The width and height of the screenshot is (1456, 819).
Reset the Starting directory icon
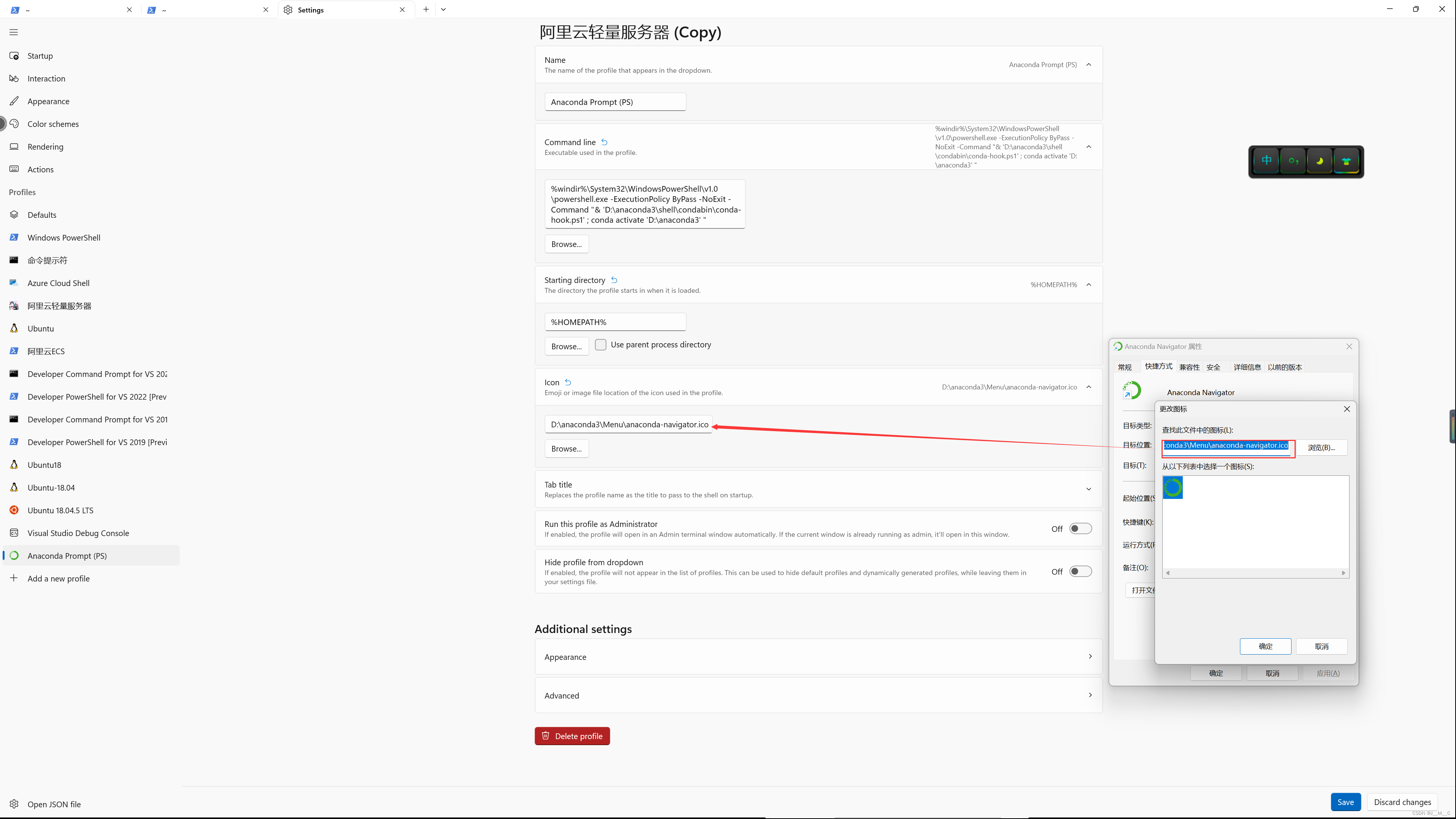(614, 280)
